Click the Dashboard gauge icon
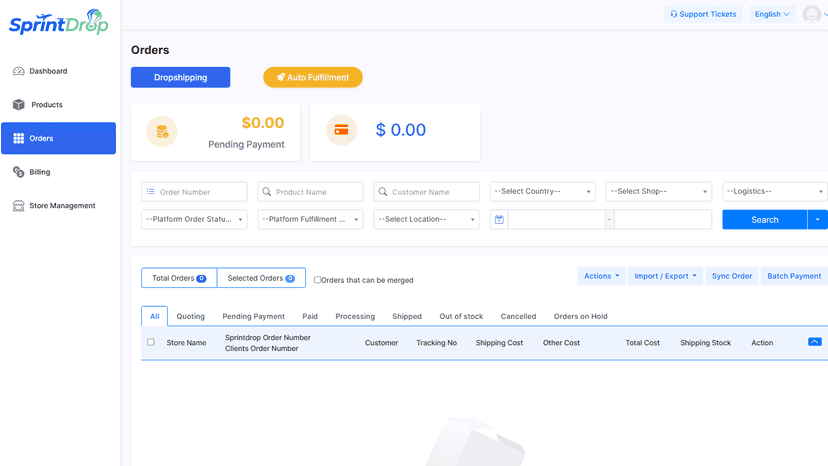Image resolution: width=828 pixels, height=466 pixels. (x=18, y=71)
